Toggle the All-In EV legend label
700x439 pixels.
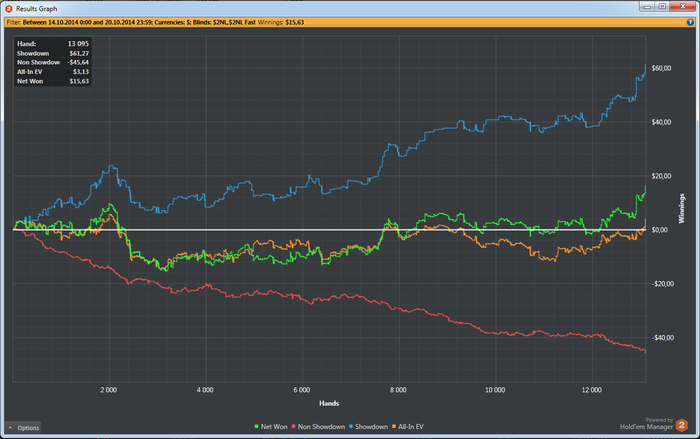pos(411,426)
